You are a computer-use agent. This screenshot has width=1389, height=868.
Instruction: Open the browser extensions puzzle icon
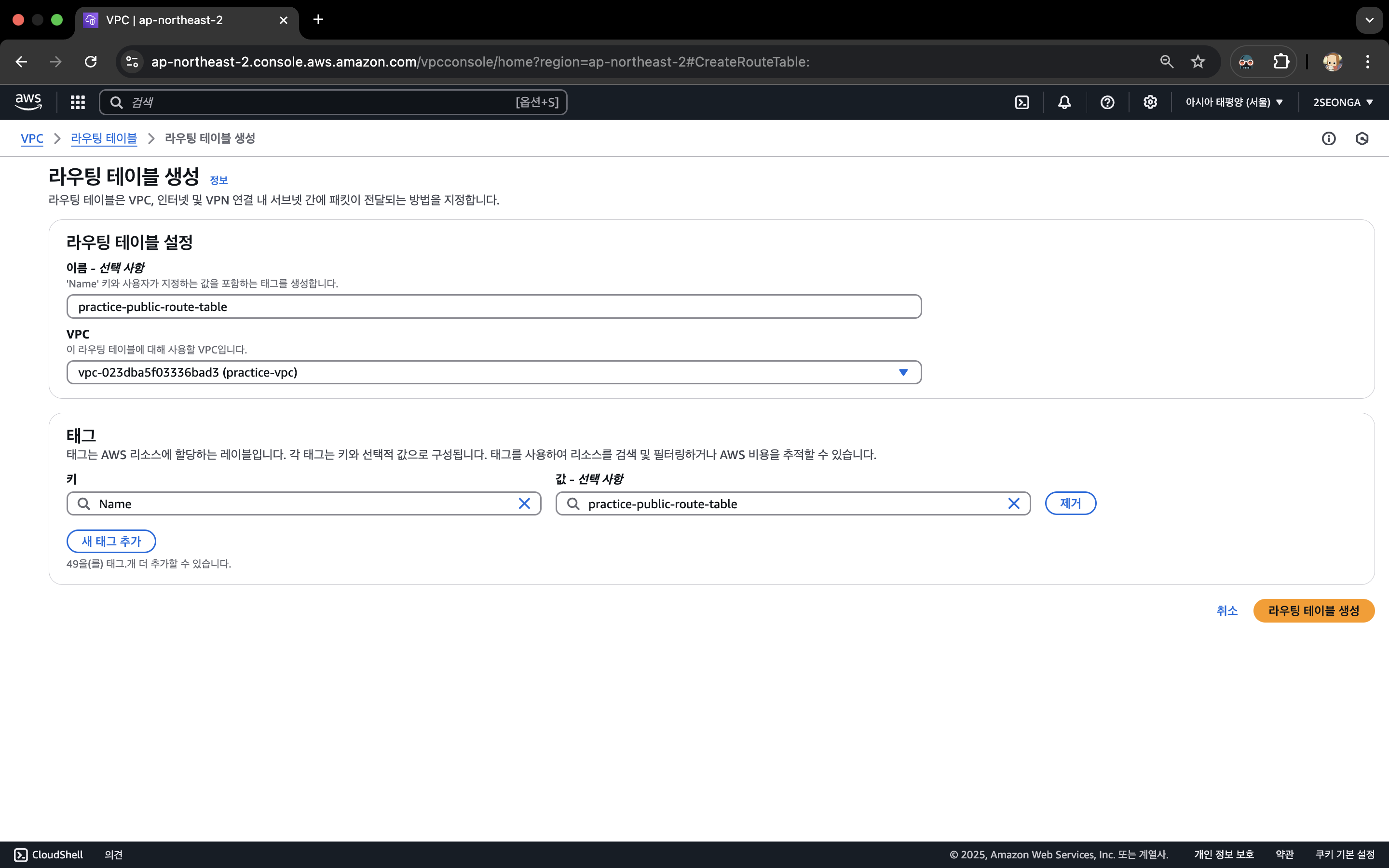1281,62
